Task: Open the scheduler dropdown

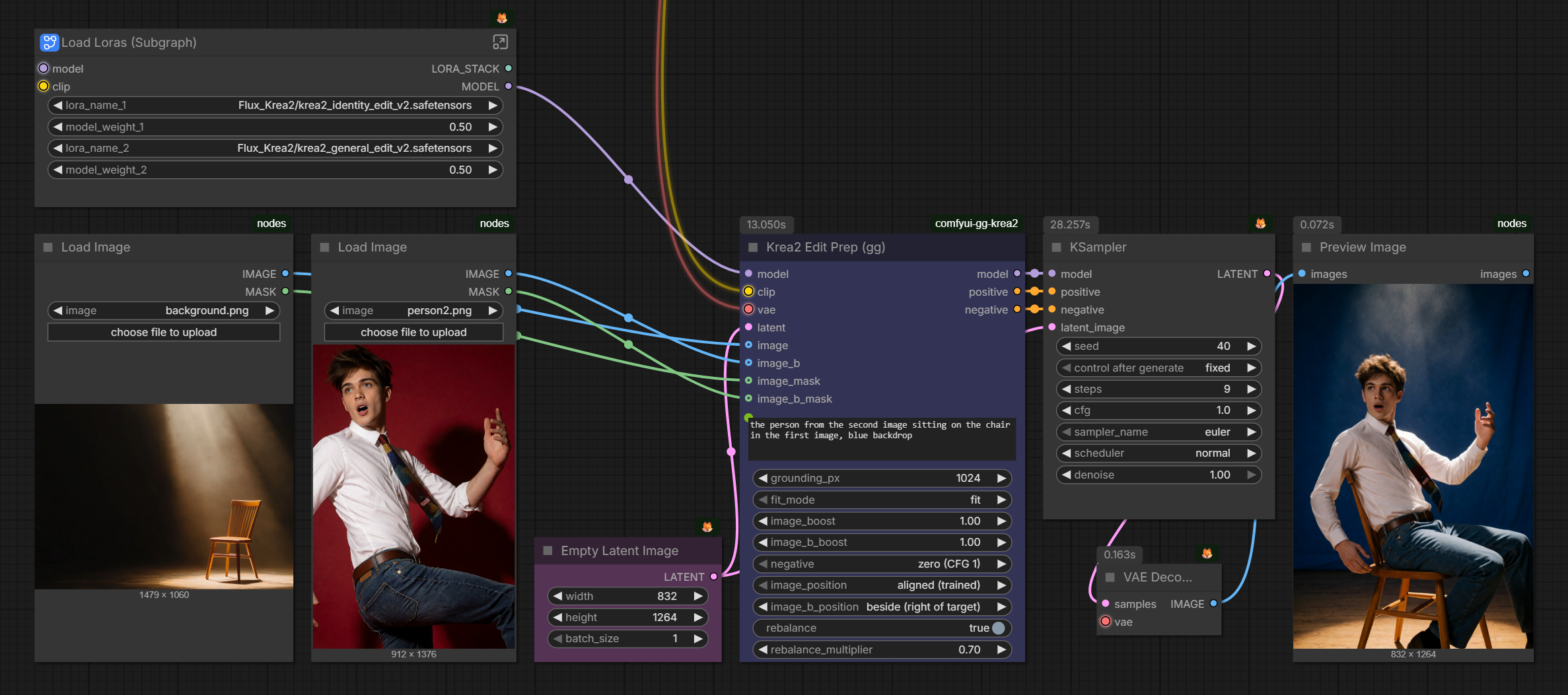Action: [x=1158, y=453]
